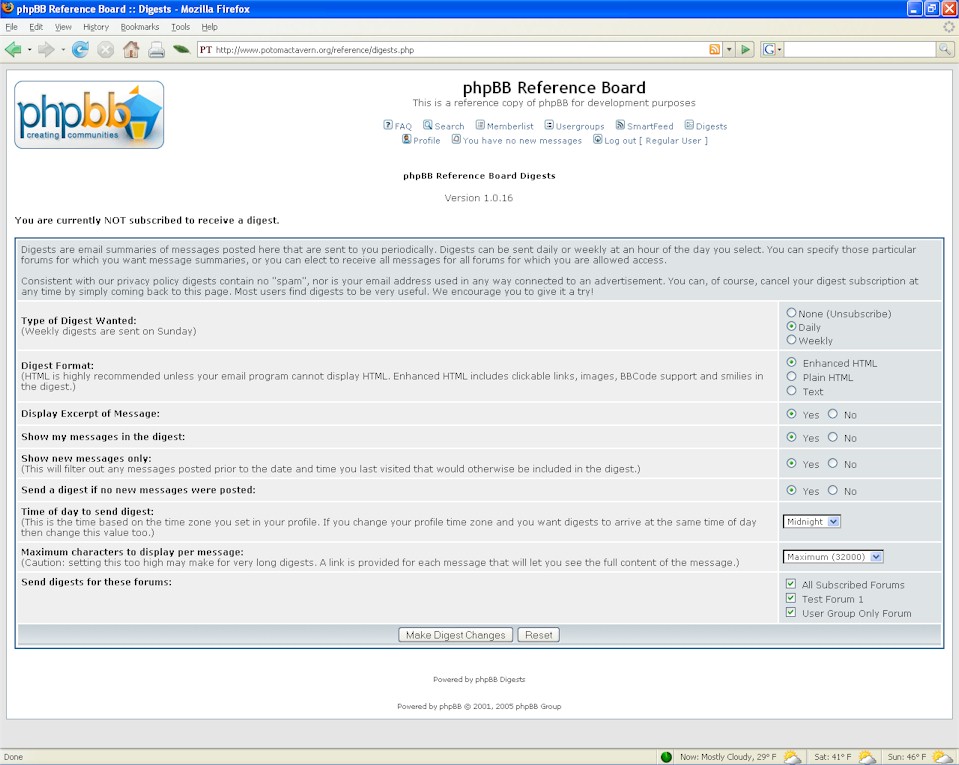Click the search magnifier icon
Screen dimensions: 959x765
tap(944, 50)
